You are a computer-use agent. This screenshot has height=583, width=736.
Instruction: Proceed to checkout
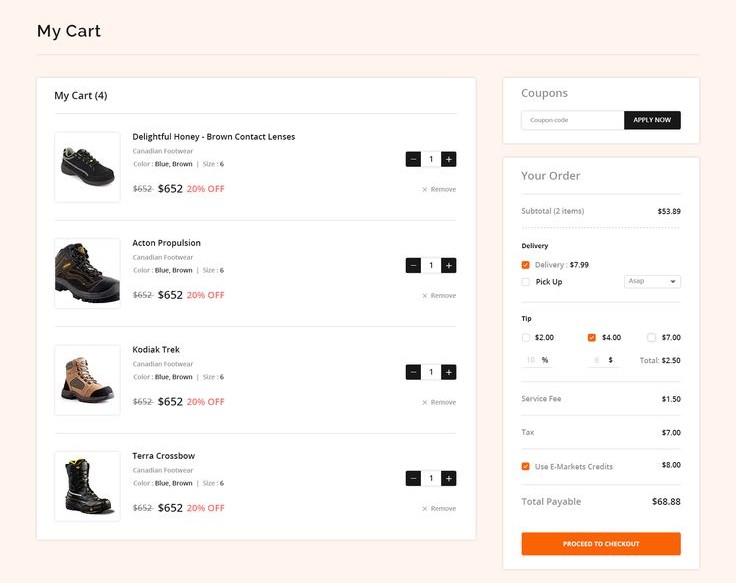[601, 544]
